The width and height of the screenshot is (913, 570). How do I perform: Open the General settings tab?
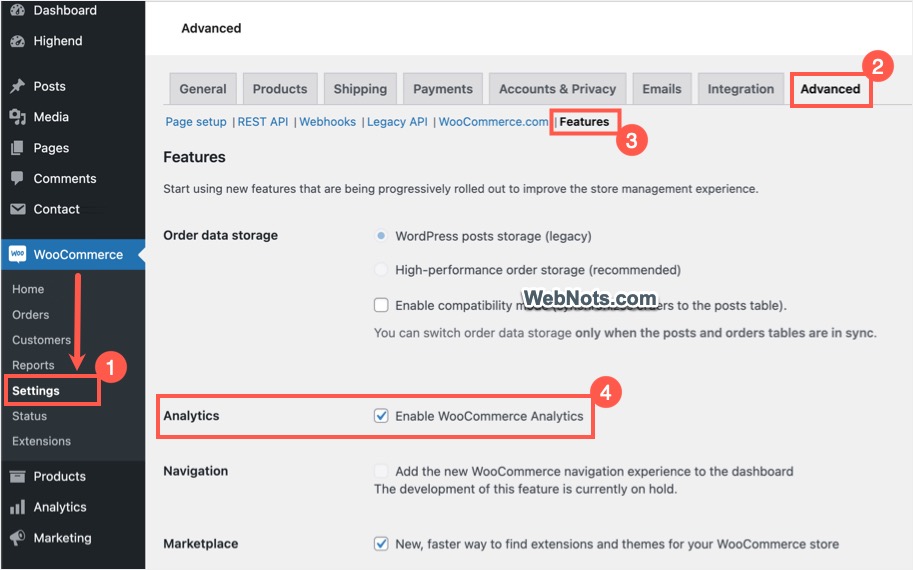click(203, 89)
